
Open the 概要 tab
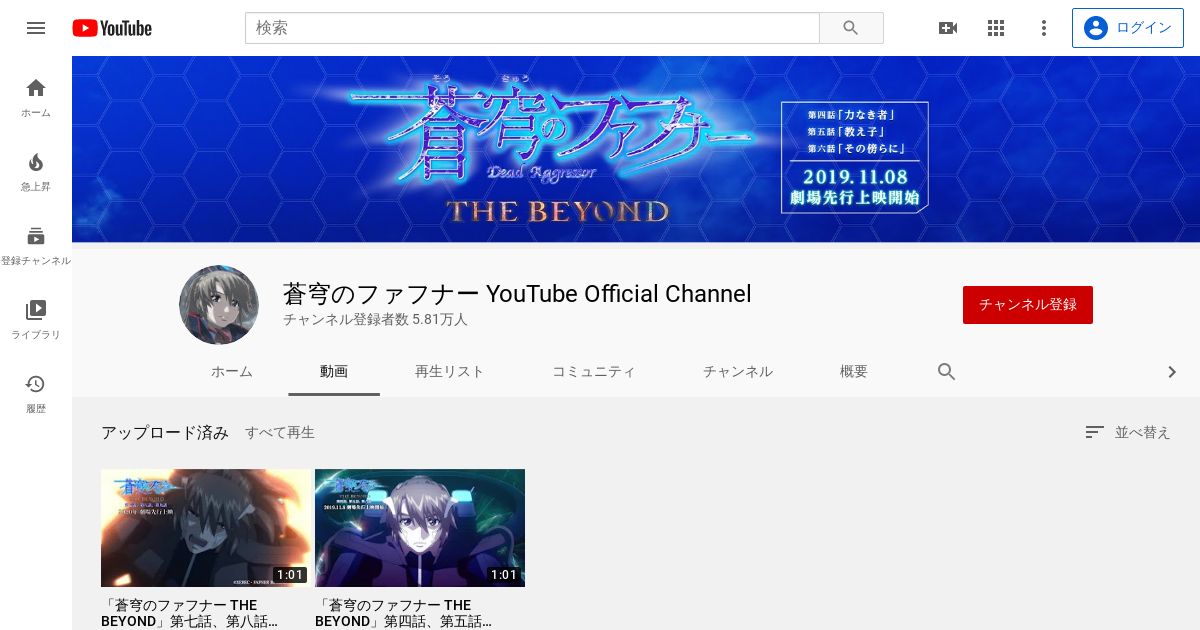tap(854, 372)
